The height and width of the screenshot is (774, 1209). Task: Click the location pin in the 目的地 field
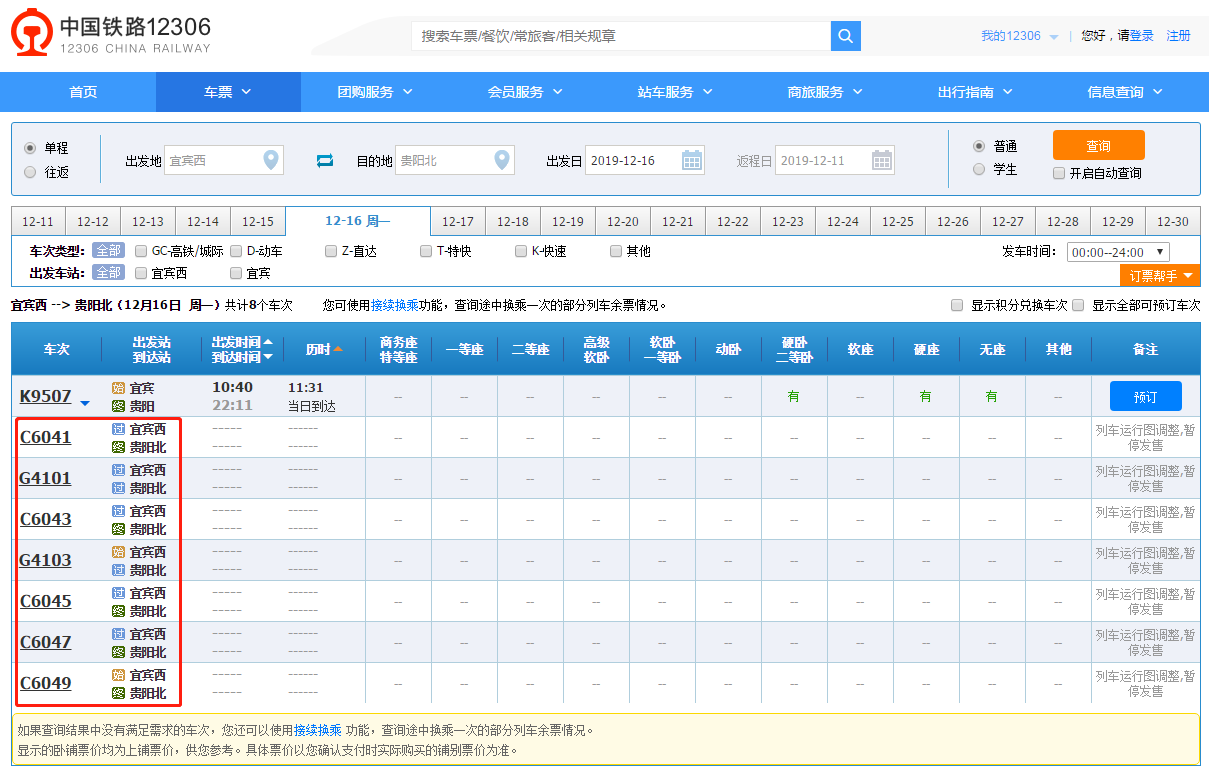(x=502, y=160)
